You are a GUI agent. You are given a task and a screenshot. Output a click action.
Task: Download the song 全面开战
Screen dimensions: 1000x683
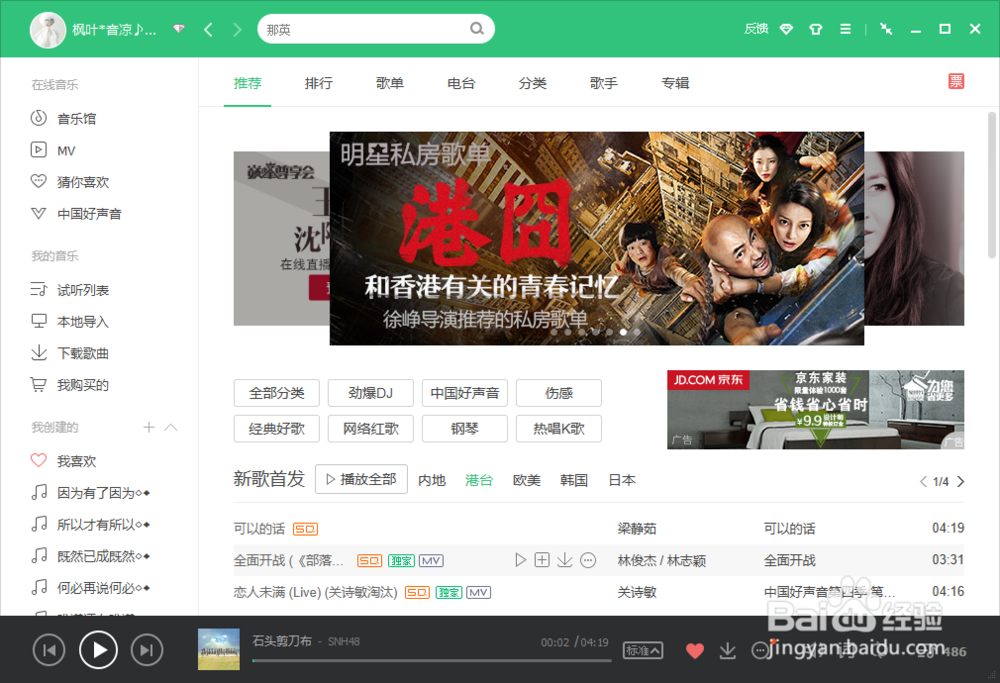click(x=564, y=560)
